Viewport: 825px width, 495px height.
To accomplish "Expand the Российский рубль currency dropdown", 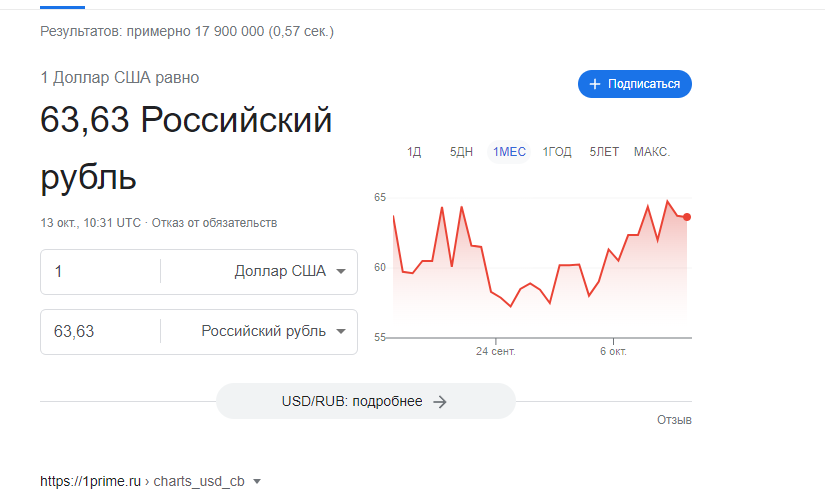I will 274,331.
